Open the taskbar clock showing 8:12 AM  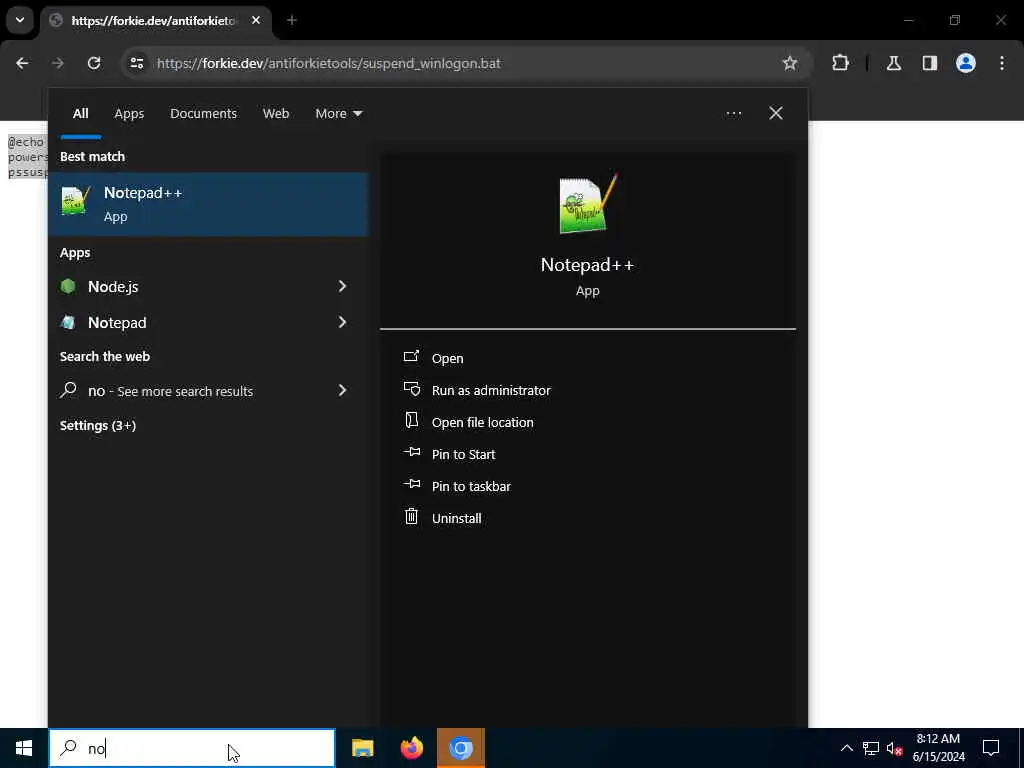point(938,748)
